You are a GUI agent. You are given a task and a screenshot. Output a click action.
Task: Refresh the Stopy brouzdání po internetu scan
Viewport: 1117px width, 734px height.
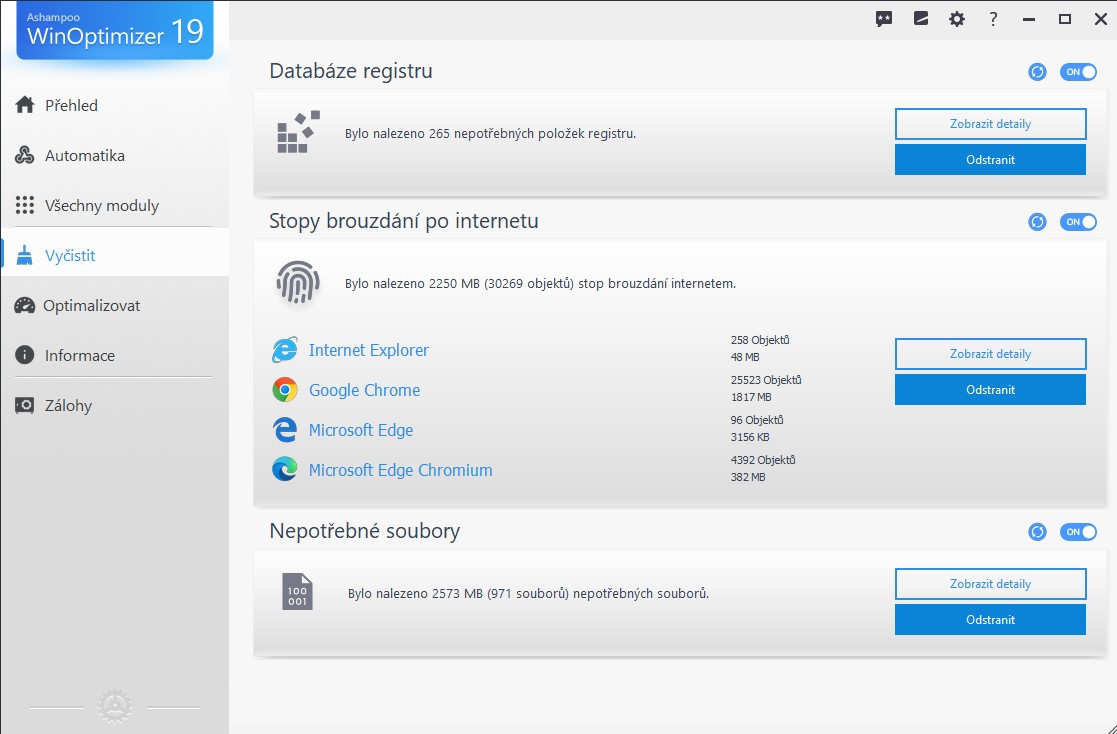click(1037, 222)
